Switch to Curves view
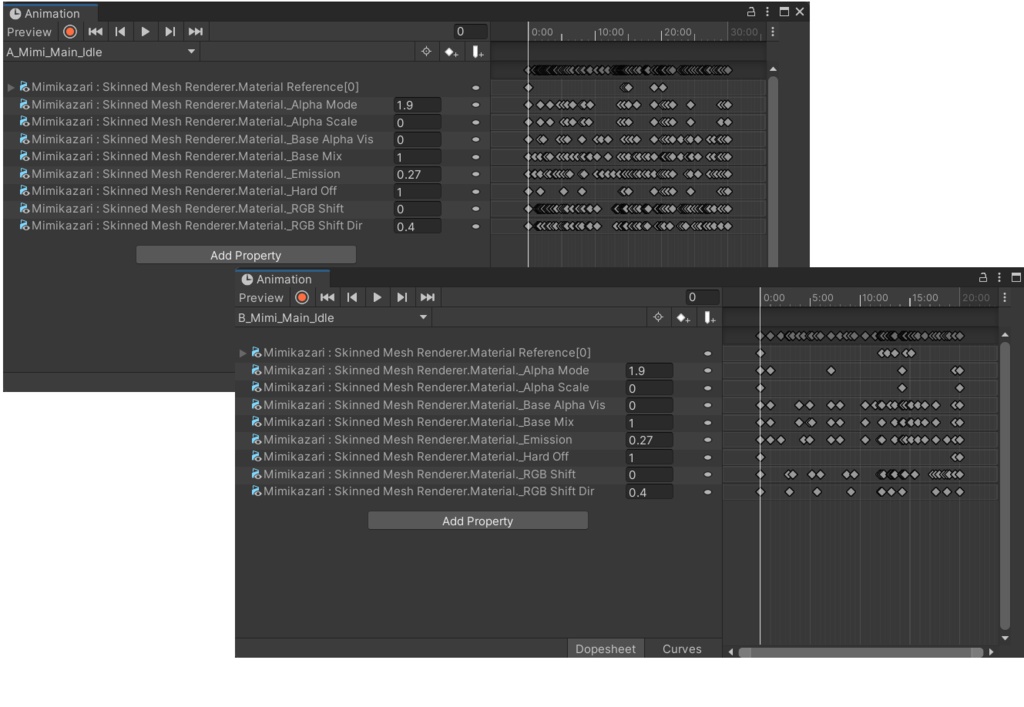The image size is (1024, 707). point(682,649)
